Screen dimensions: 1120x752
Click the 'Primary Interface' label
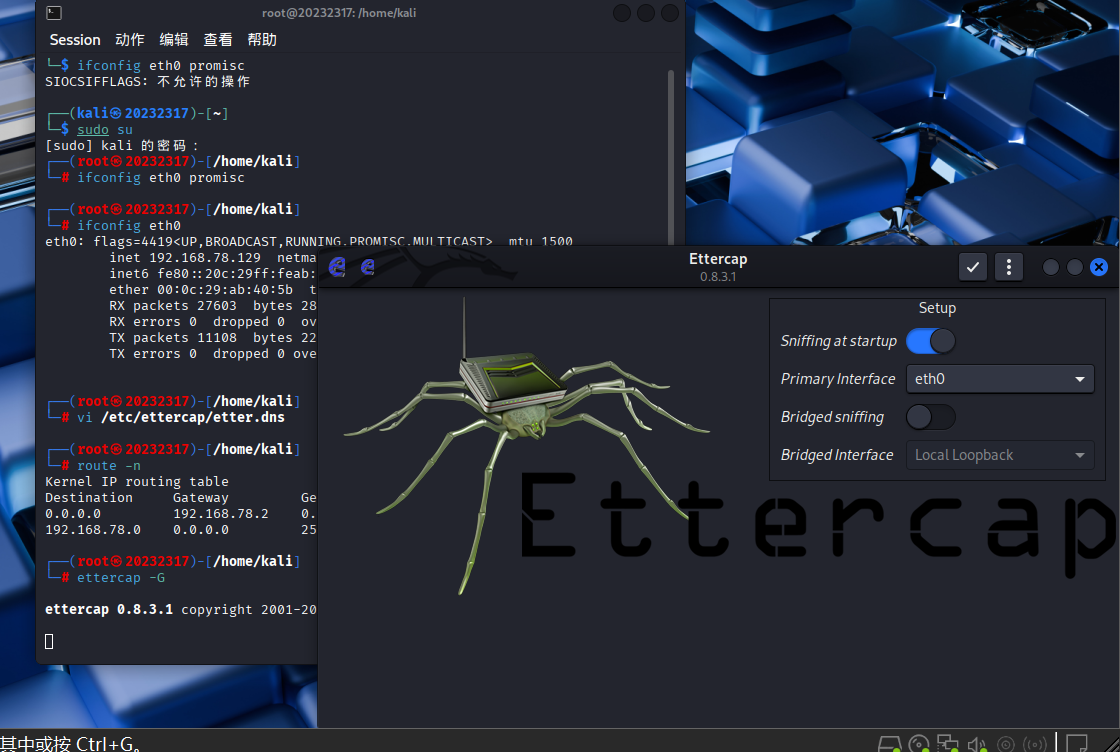point(838,379)
